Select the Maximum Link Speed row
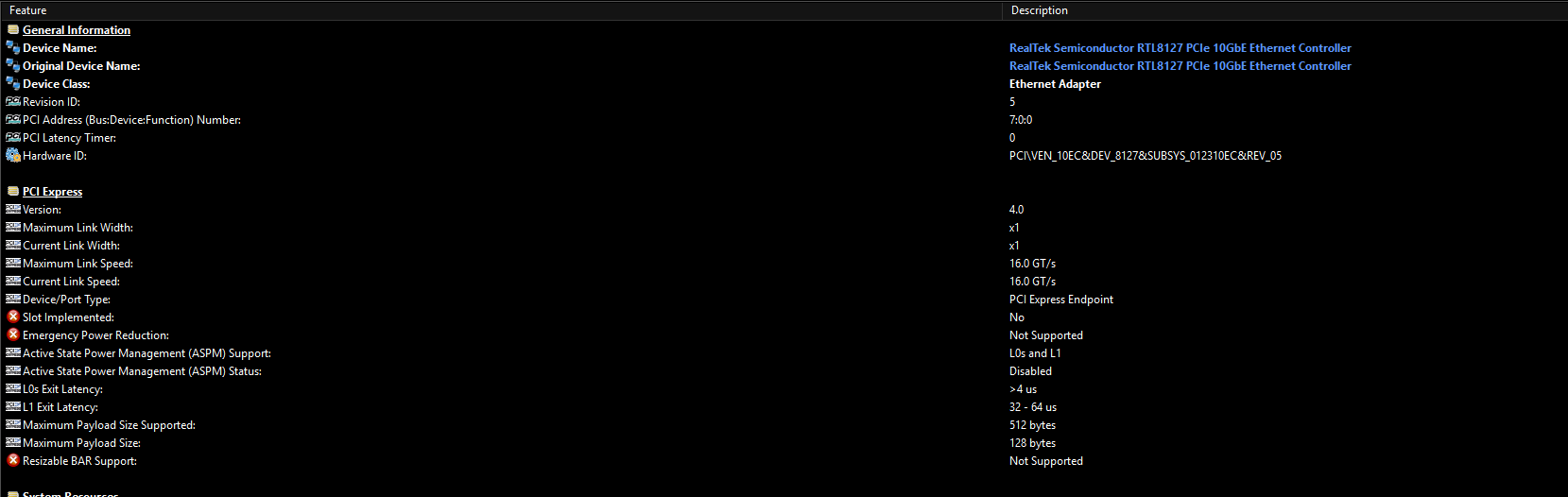The width and height of the screenshot is (1568, 497). (x=784, y=264)
